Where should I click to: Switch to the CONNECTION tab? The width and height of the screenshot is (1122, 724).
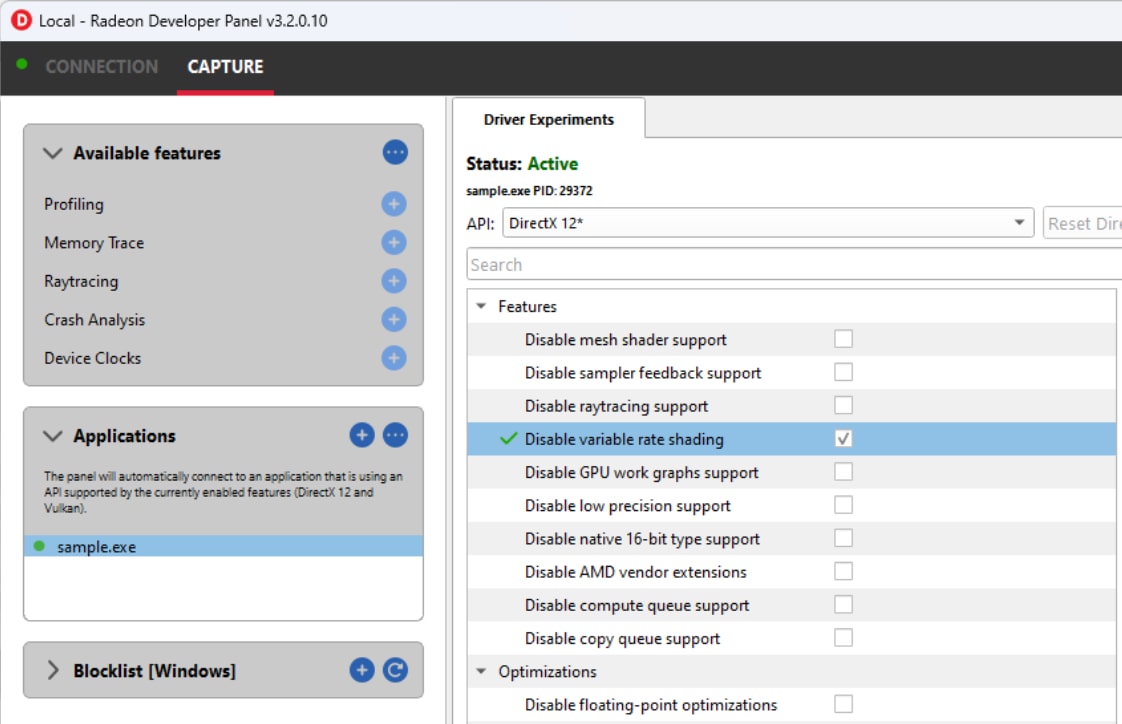(x=101, y=67)
